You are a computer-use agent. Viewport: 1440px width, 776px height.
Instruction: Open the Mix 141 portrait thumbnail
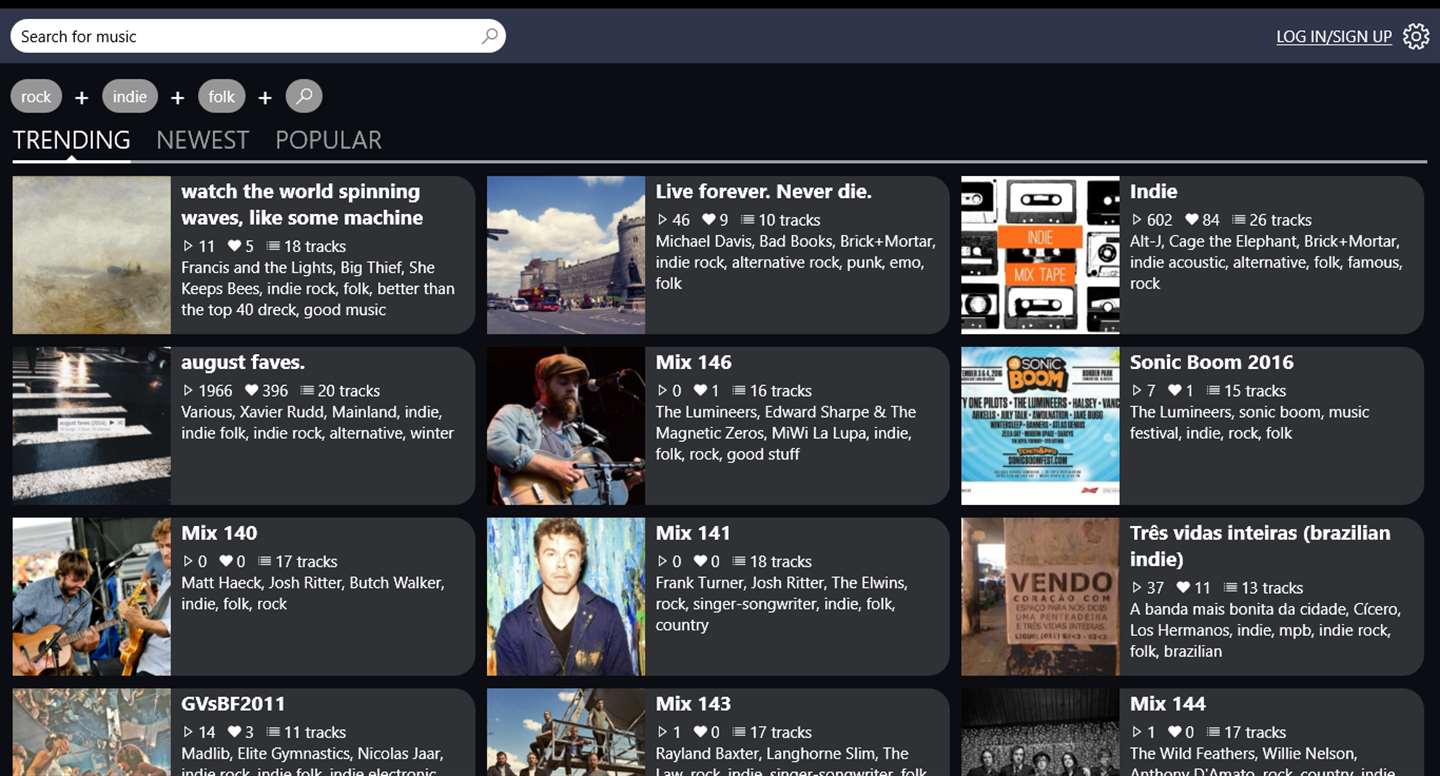point(566,597)
